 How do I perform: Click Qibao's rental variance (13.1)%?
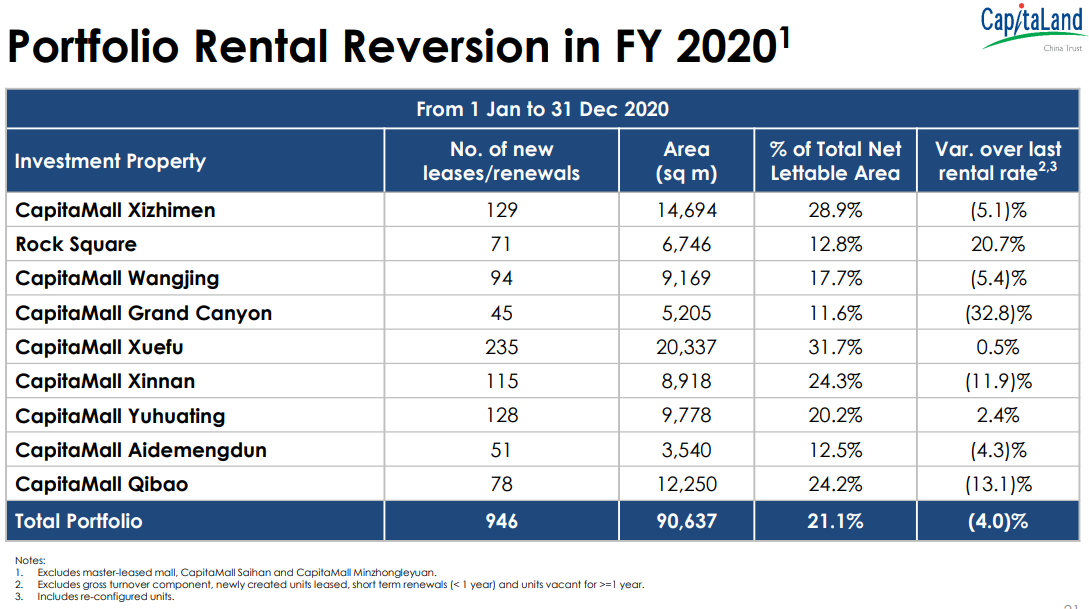(x=998, y=484)
